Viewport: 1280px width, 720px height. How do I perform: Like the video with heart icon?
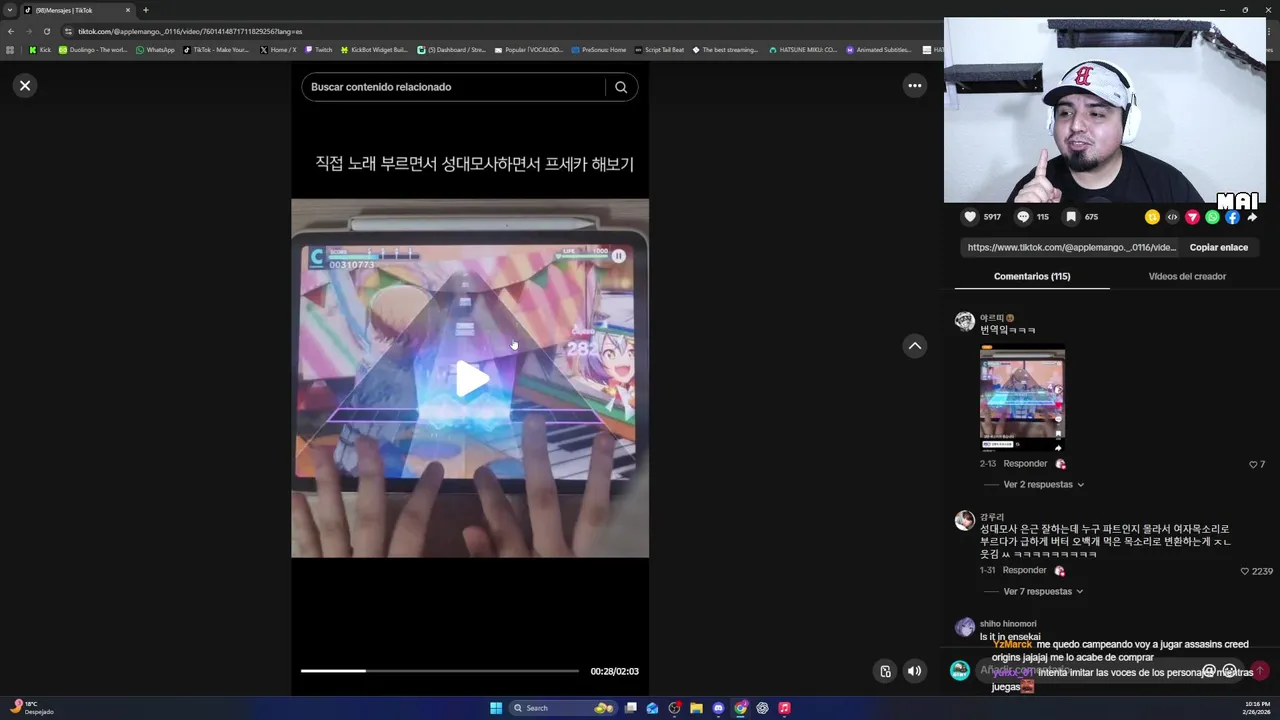(970, 217)
